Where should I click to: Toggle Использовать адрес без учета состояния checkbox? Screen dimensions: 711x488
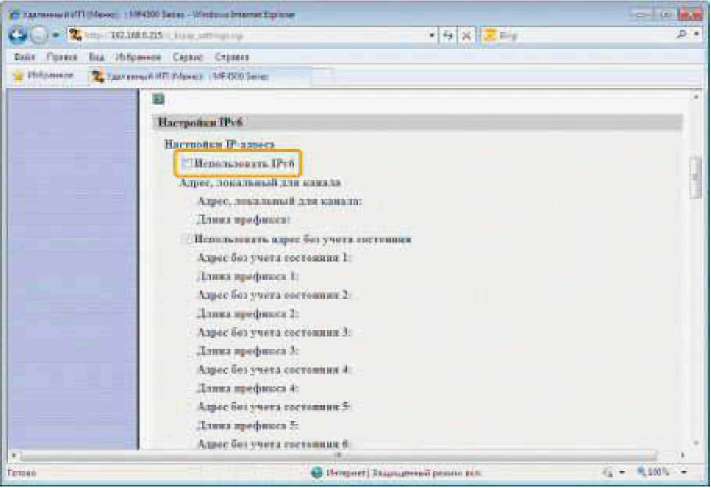[187, 240]
